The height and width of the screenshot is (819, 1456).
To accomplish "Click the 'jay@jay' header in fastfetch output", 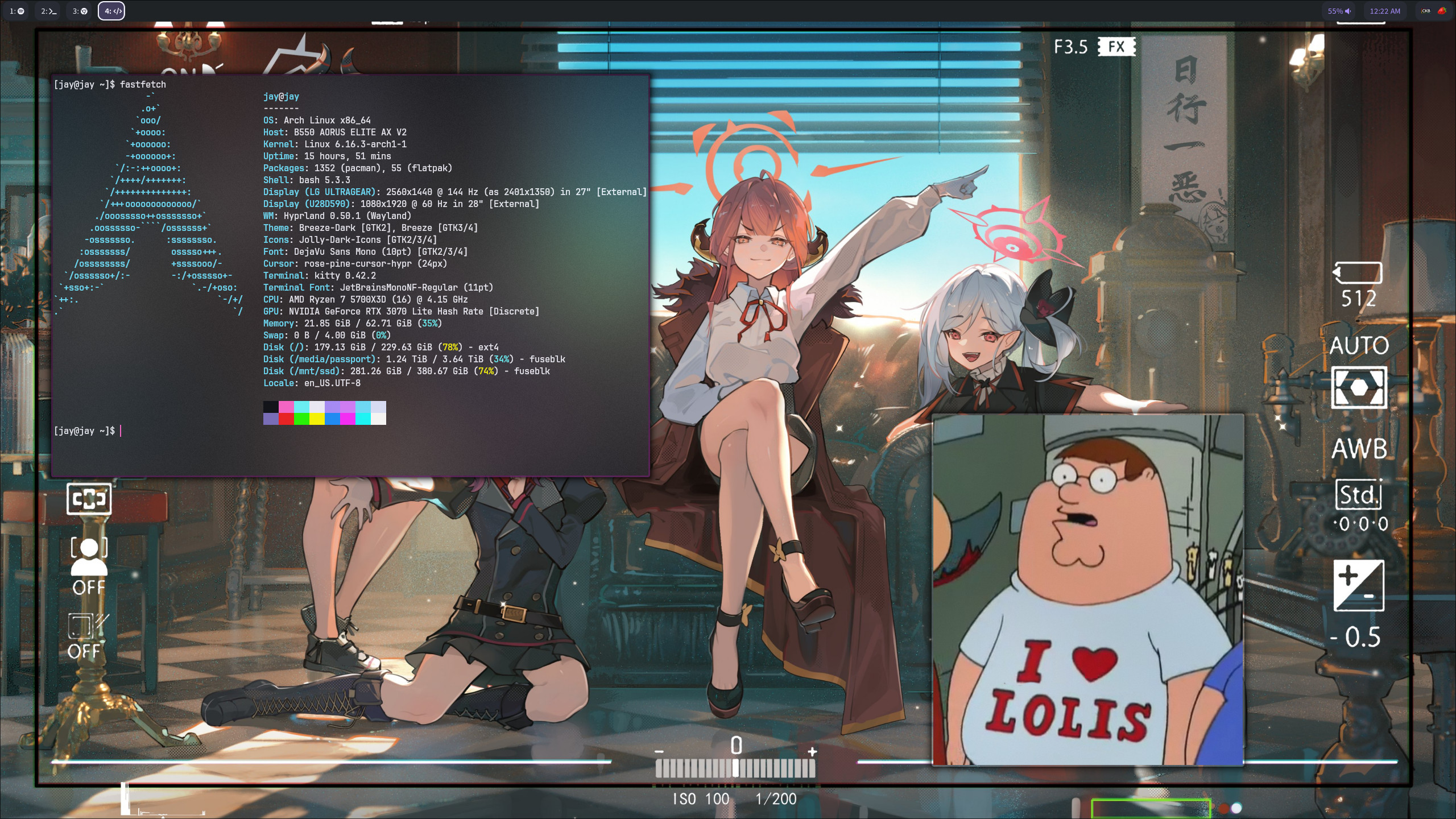I will coord(281,96).
